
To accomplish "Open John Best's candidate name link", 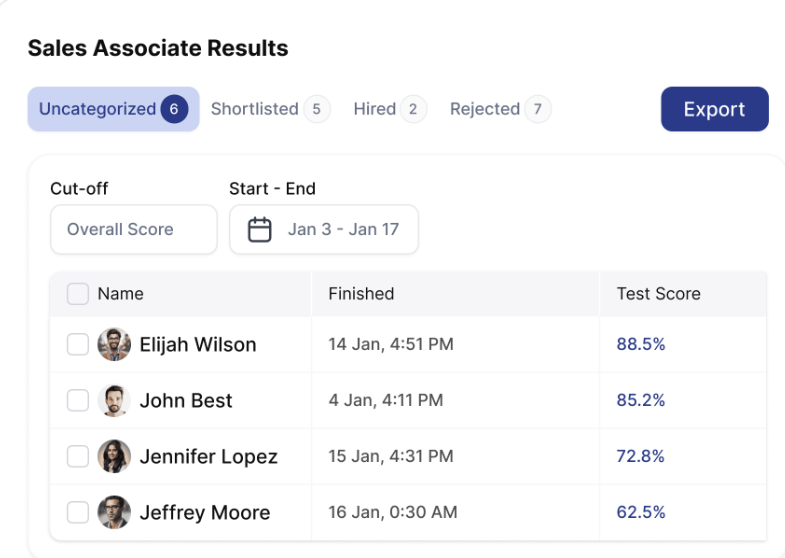I will click(186, 401).
